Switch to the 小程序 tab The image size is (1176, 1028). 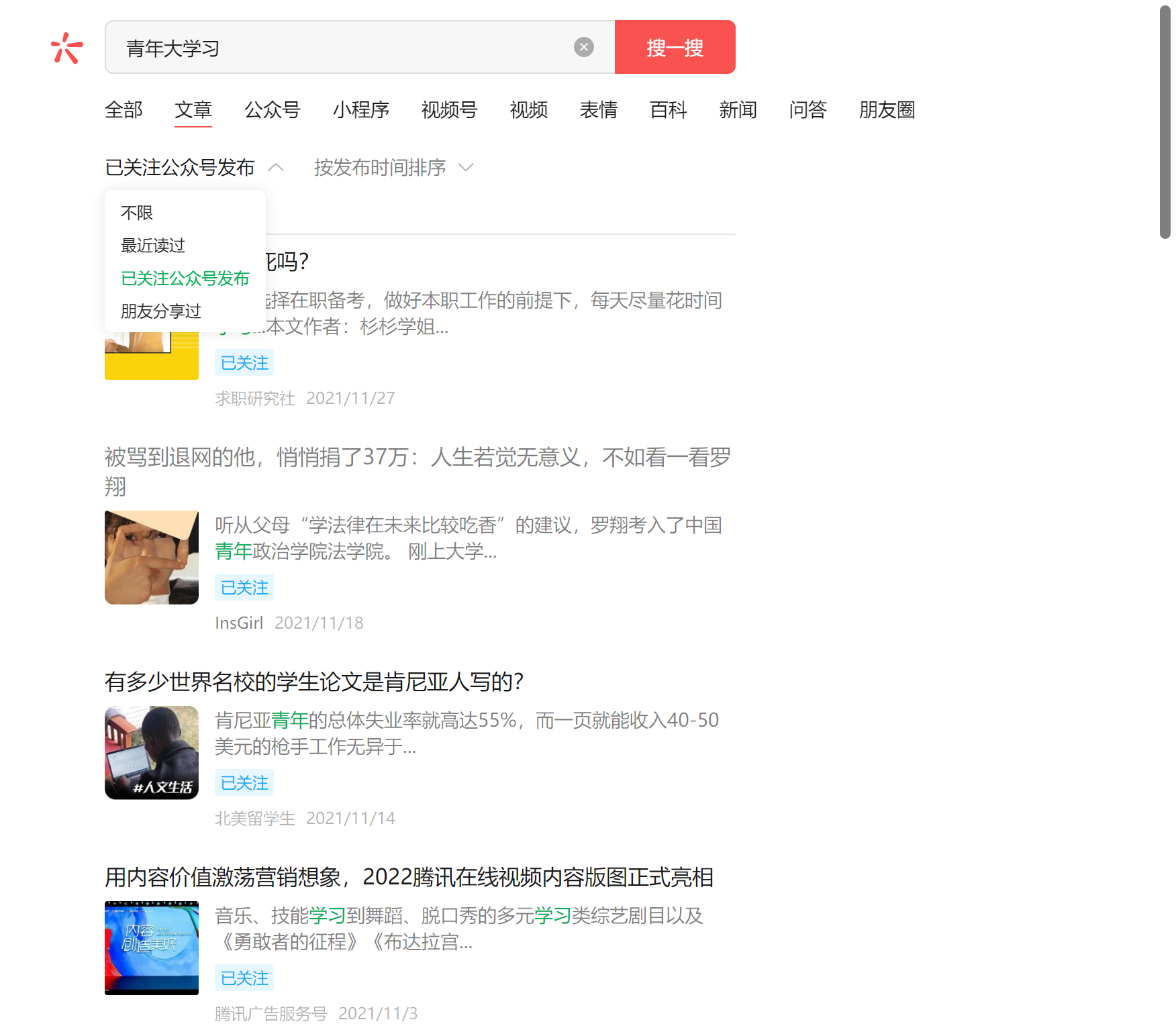point(361,109)
